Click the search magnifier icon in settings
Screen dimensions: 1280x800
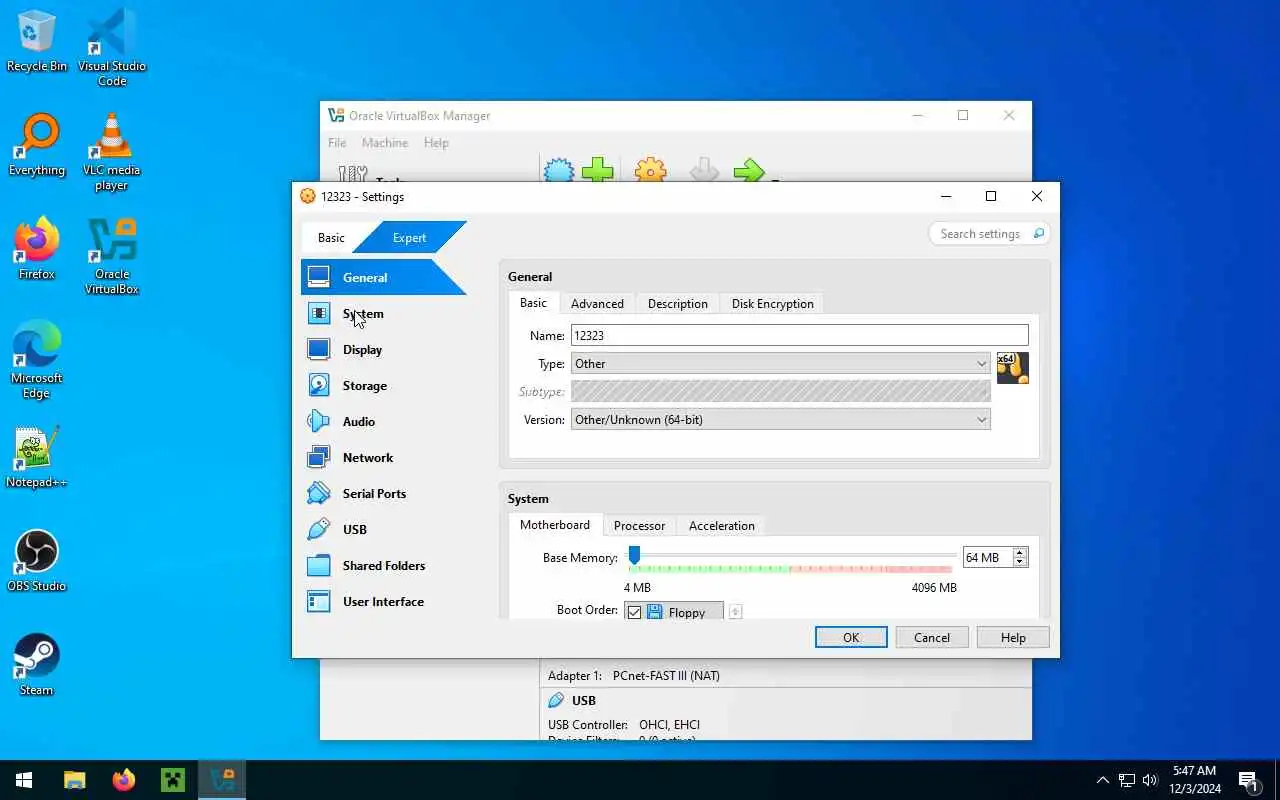coord(1039,234)
